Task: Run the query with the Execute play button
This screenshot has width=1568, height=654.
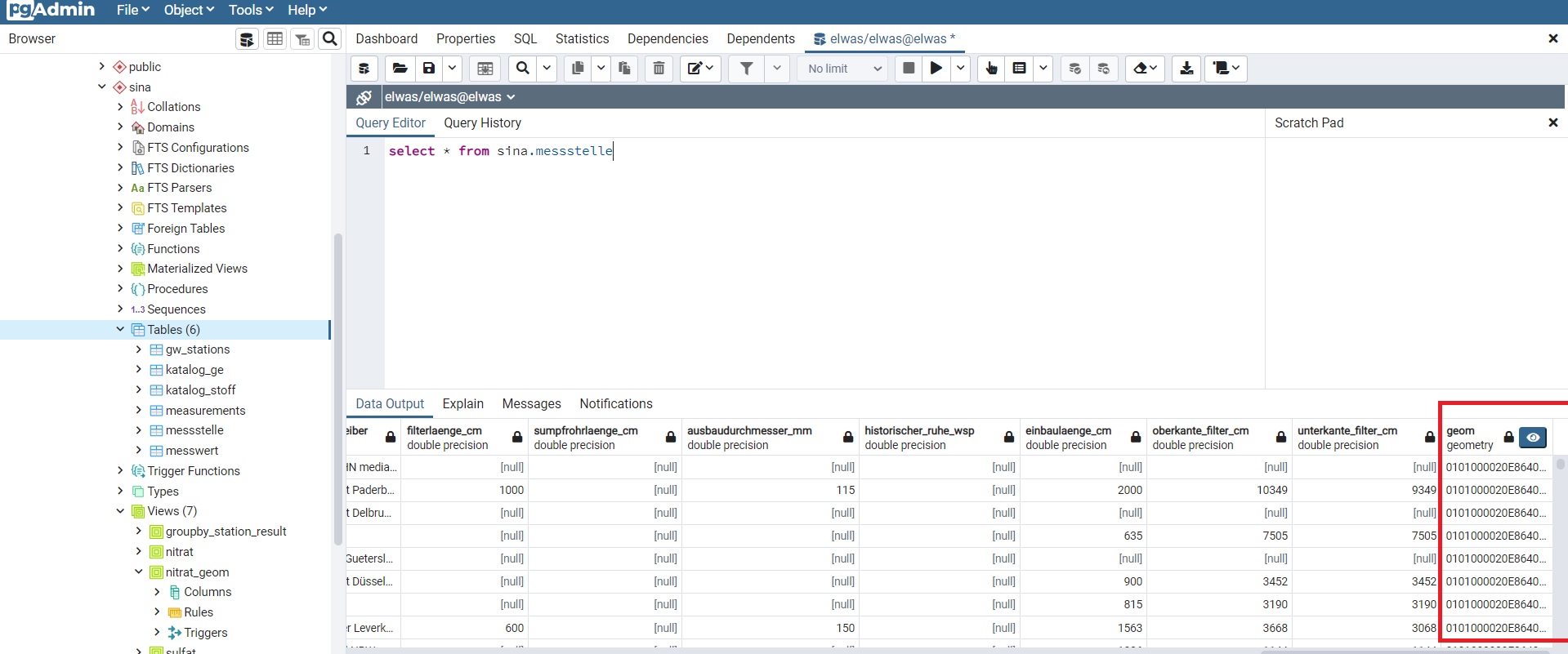Action: click(x=936, y=69)
